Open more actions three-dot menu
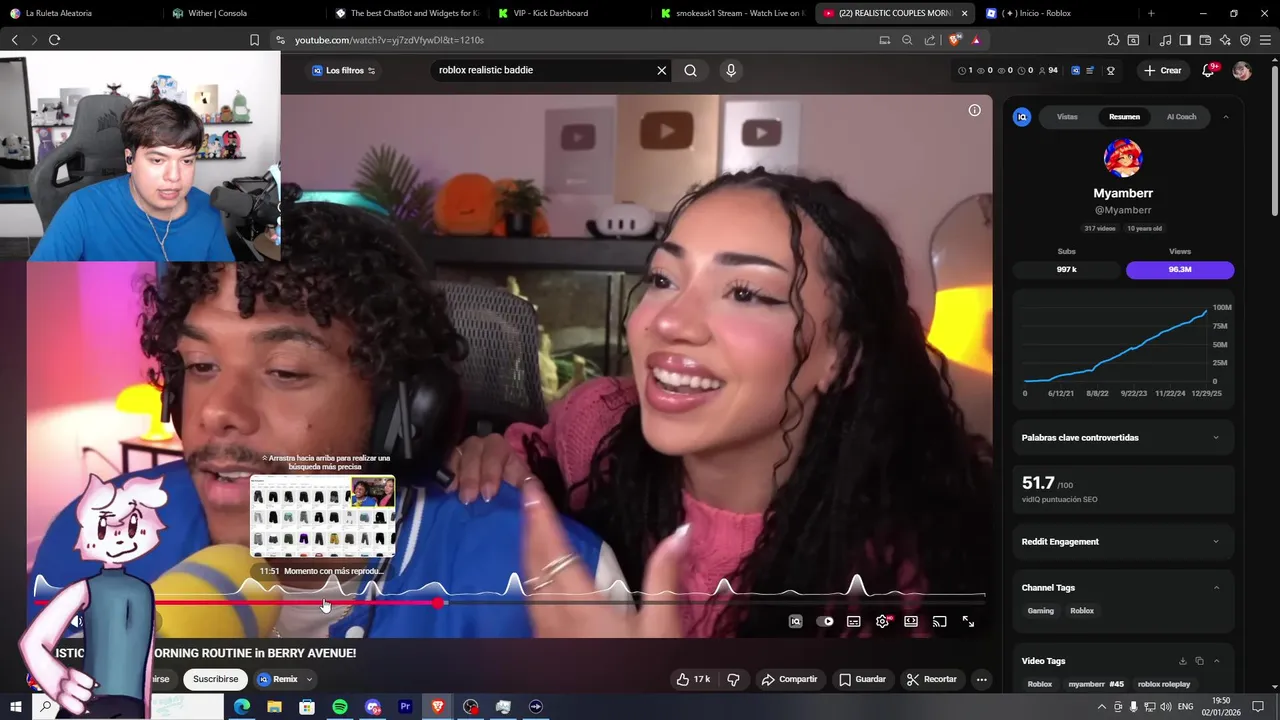The width and height of the screenshot is (1280, 720). click(x=981, y=679)
